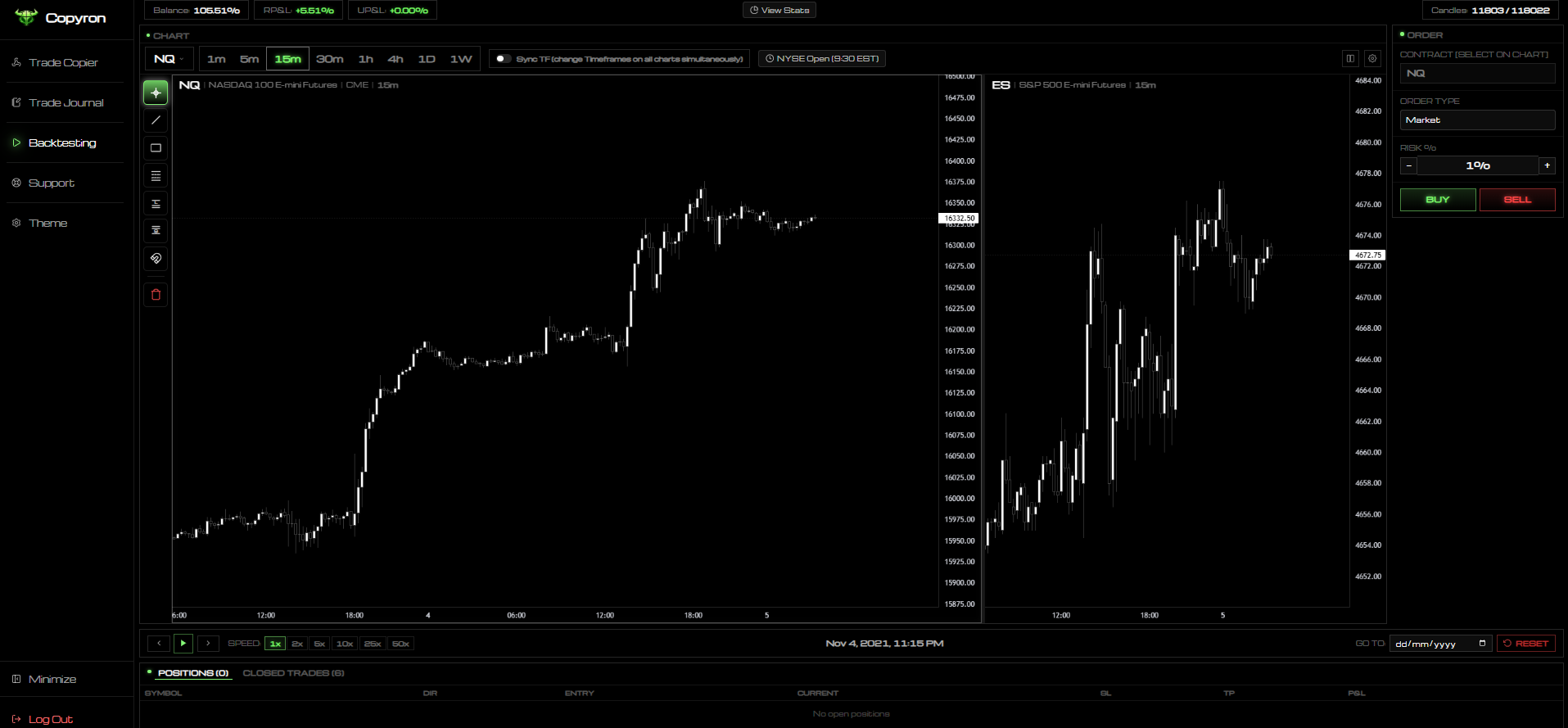Select the crosshair cursor tool
This screenshot has width=1568, height=728.
156,93
